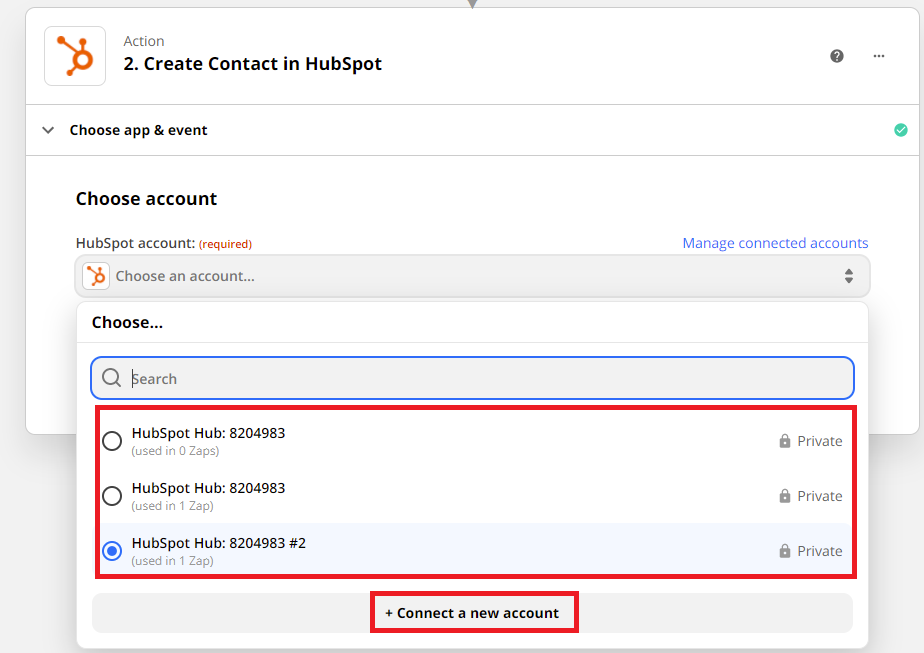
Task: Click the small HubSpot icon in account field
Action: 96,276
